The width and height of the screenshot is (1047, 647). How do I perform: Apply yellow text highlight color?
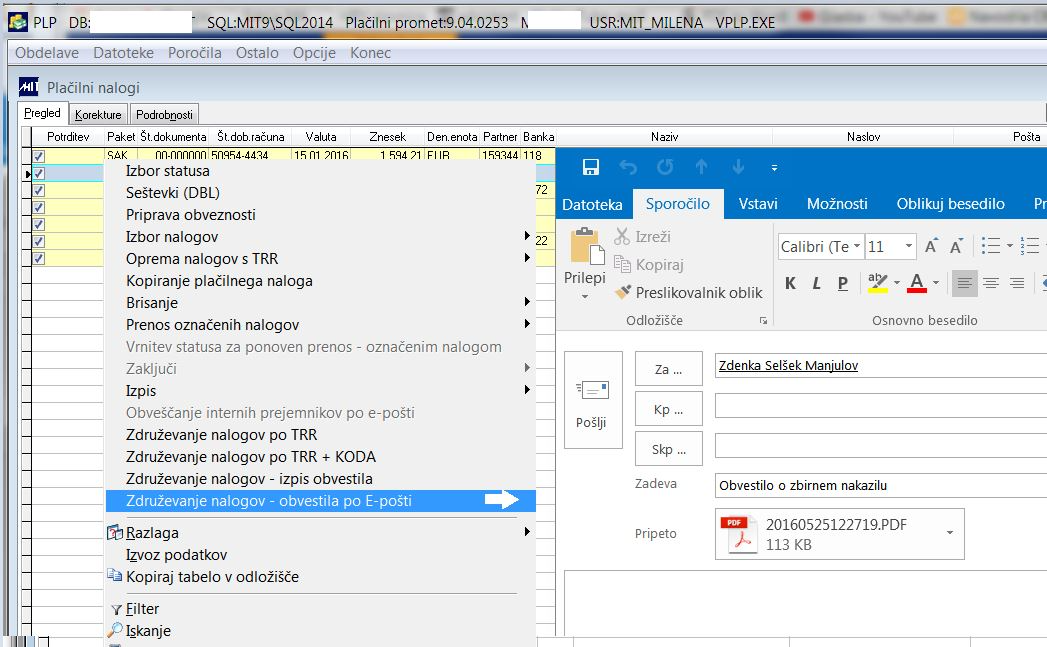pyautogui.click(x=877, y=283)
